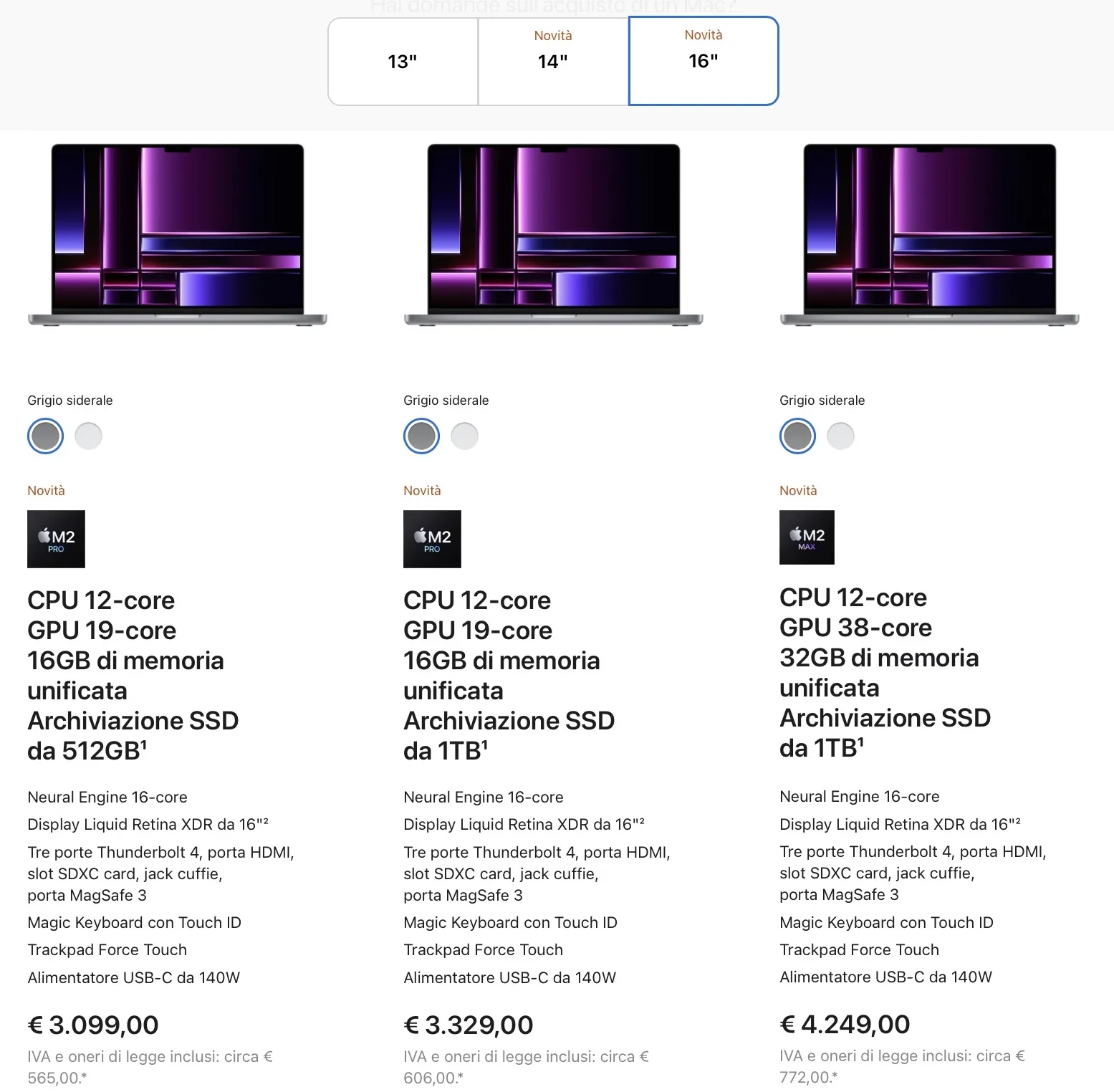Select Silver color for the first model
This screenshot has height=1092, width=1114.
[88, 435]
